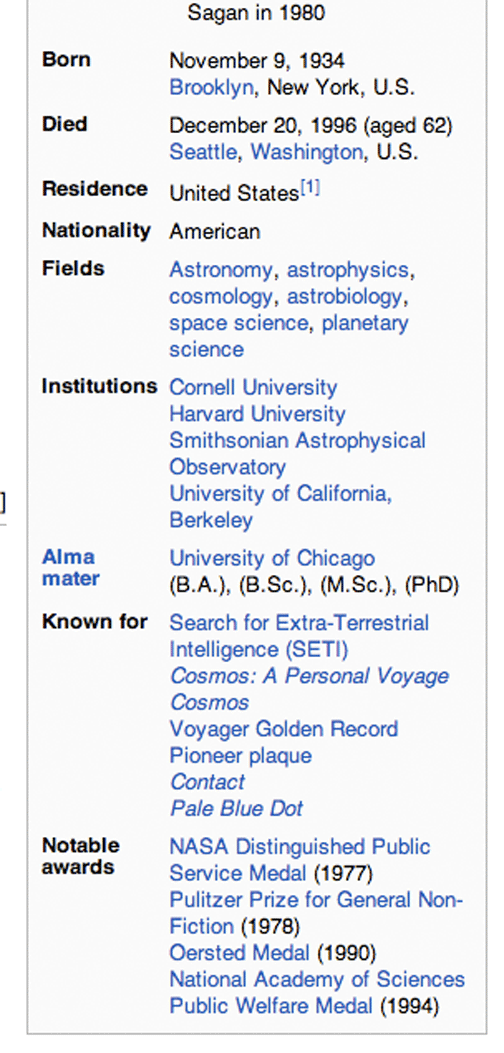Follow the Smithsonian Astrophysical Observatory link
Image resolution: width=504 pixels, height=1053 pixels.
(x=297, y=453)
